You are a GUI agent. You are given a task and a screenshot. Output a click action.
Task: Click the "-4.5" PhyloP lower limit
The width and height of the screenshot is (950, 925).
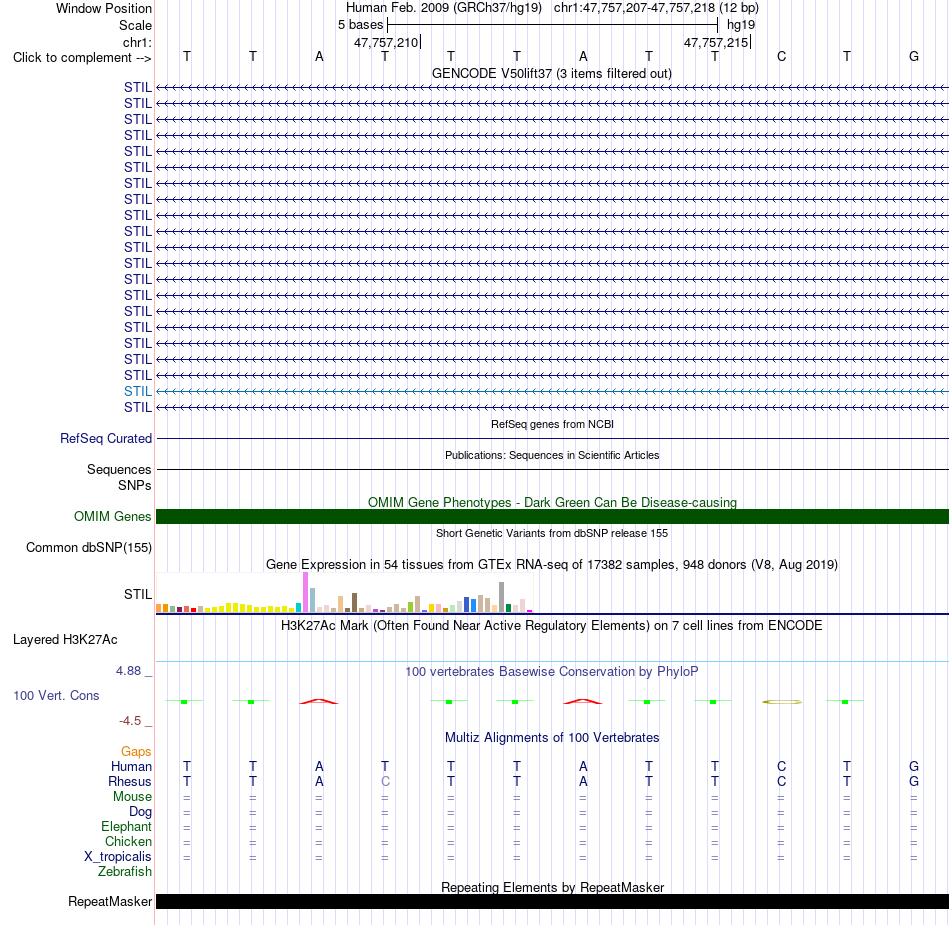[130, 721]
